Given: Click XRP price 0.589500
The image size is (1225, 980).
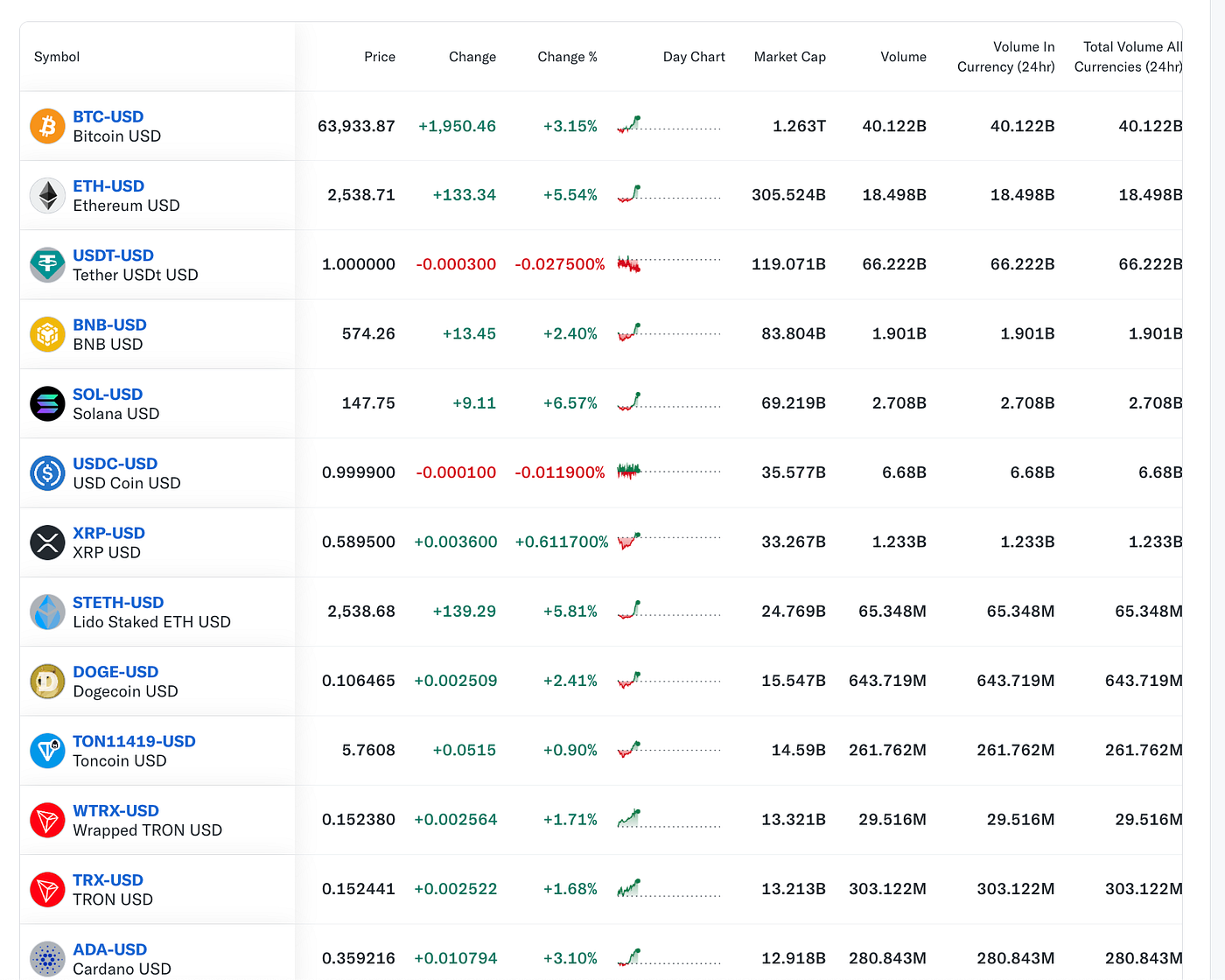Looking at the screenshot, I should [x=359, y=542].
